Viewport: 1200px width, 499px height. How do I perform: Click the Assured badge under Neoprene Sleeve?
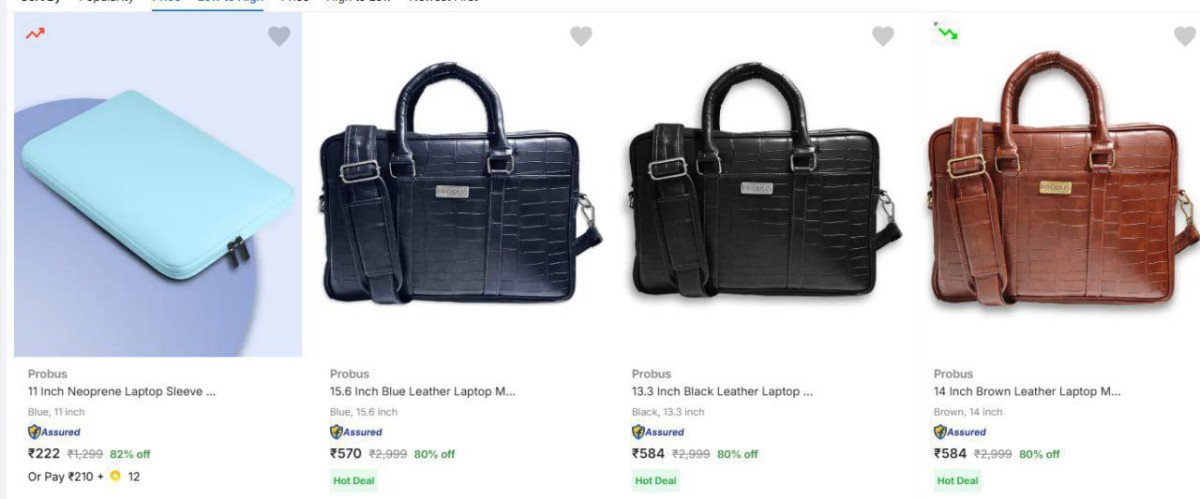[x=54, y=432]
